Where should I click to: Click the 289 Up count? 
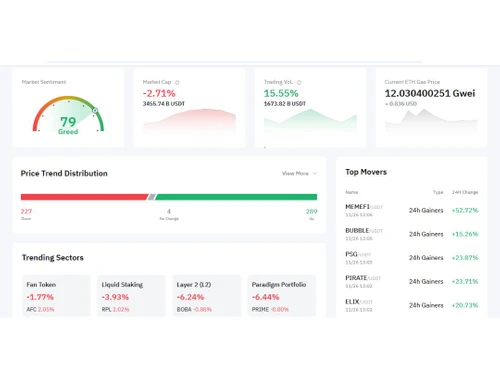point(312,212)
